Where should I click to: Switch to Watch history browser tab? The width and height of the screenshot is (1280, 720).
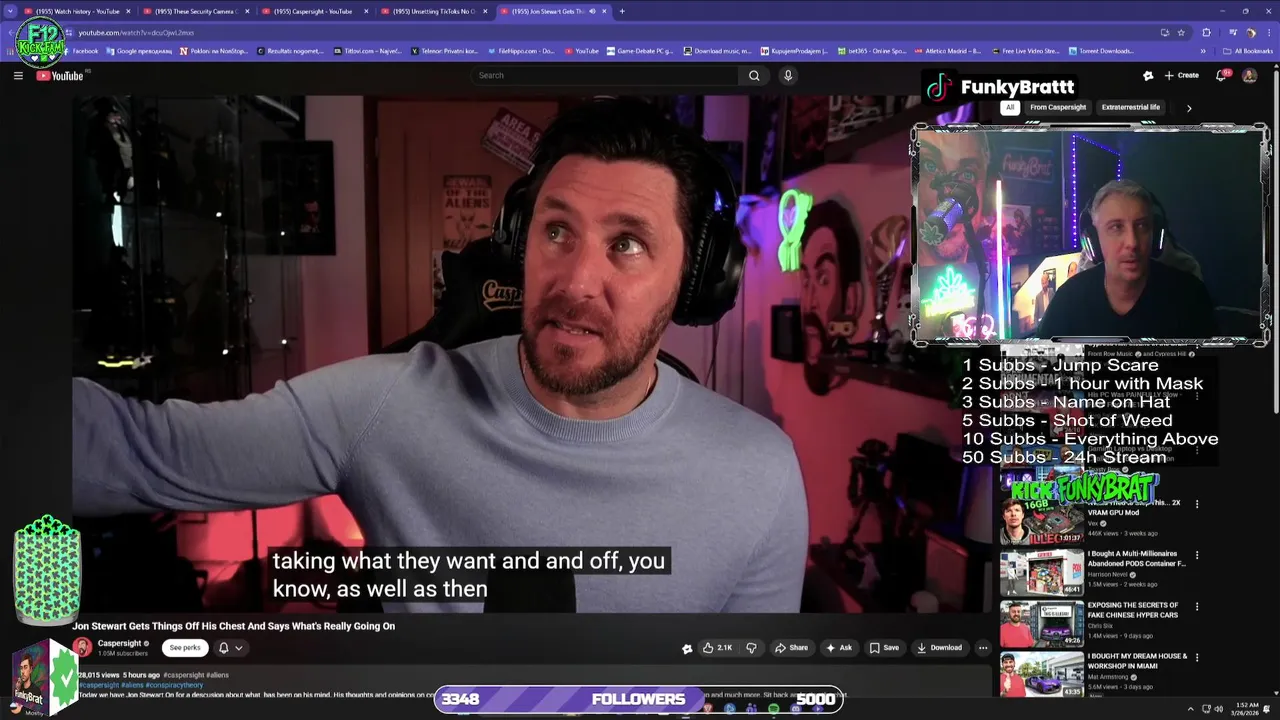click(78, 11)
